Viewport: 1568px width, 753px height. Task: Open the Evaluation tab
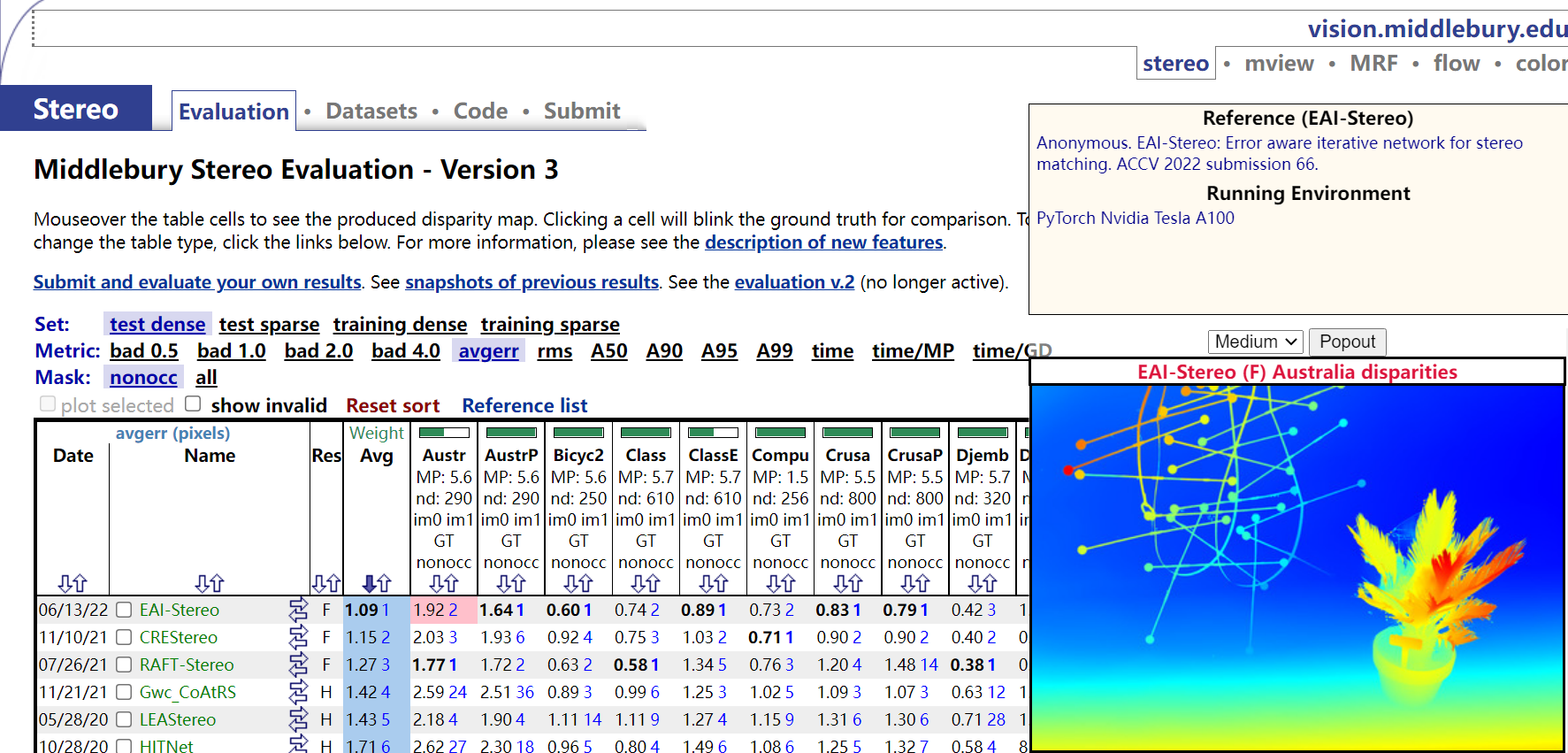pos(233,111)
